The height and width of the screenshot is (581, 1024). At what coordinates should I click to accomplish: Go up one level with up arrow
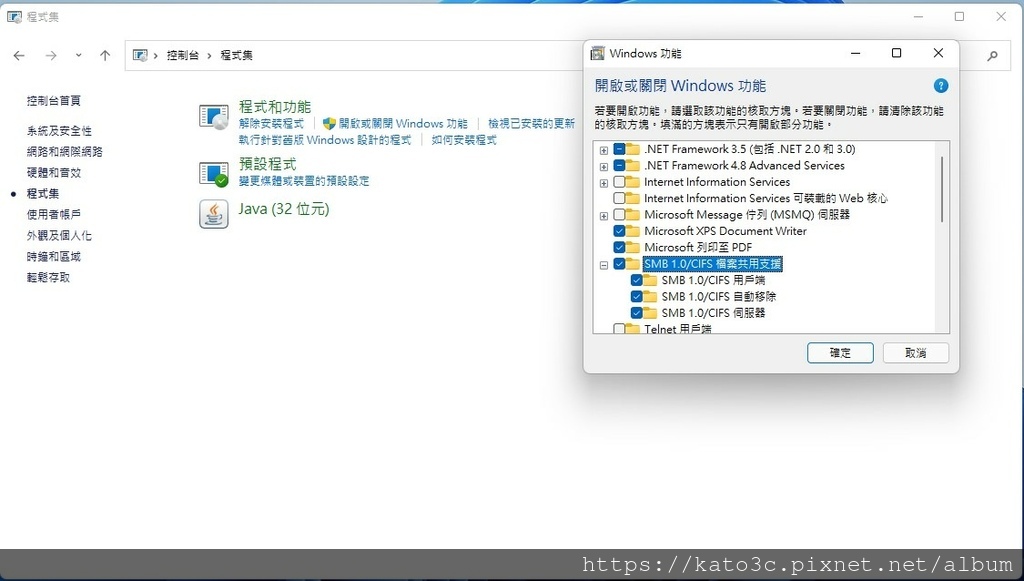[105, 55]
